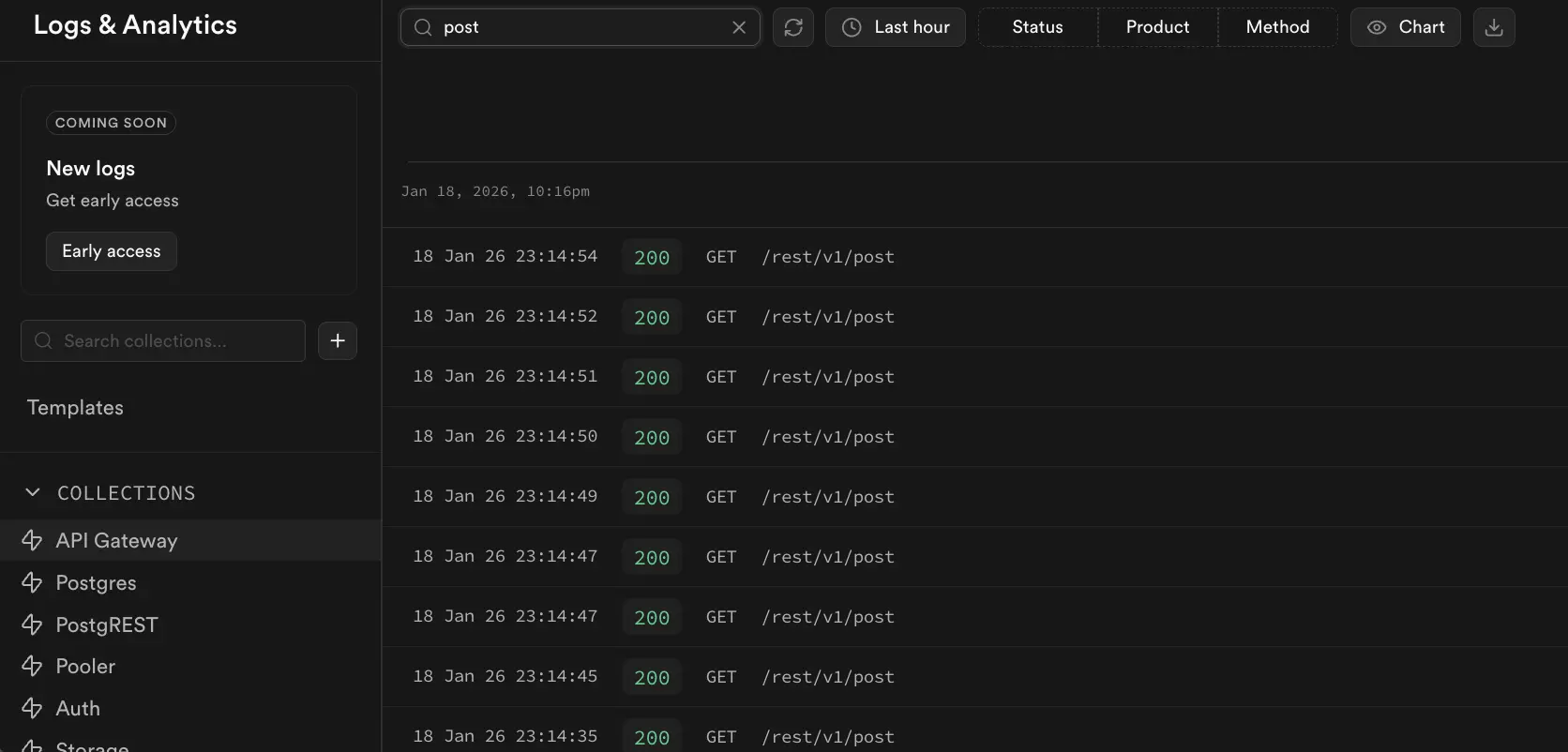The image size is (1568, 752).
Task: Select the API Gateway collection
Action: pos(116,540)
